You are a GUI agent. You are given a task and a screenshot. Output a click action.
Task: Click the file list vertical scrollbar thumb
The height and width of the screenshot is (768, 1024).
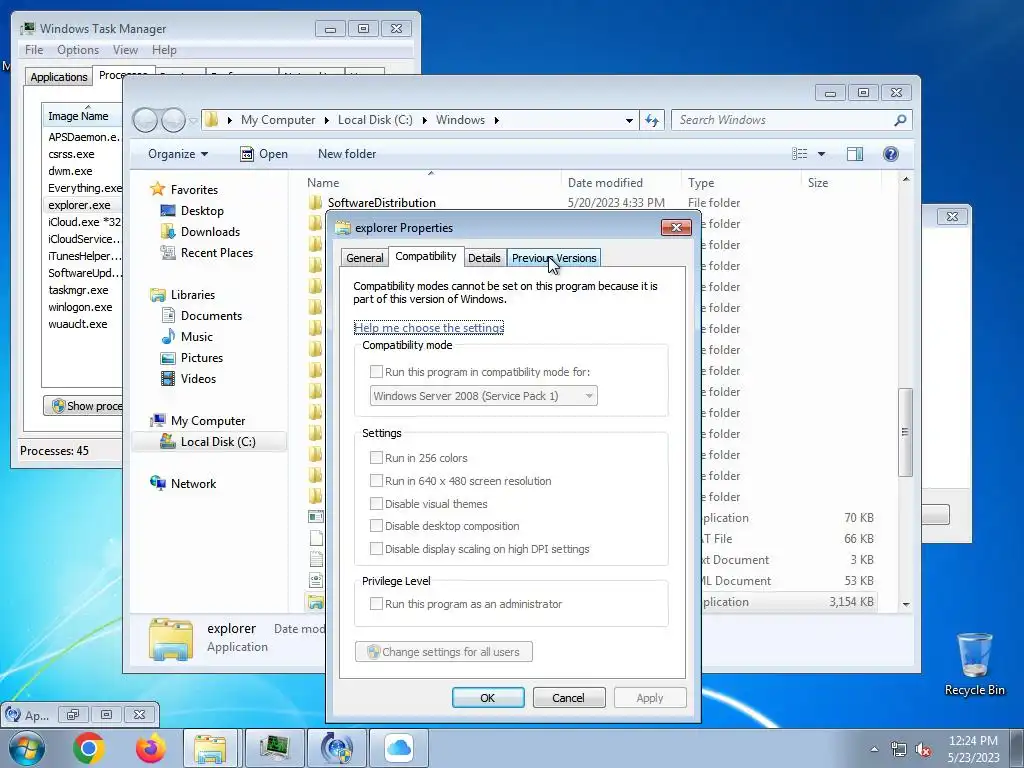click(x=905, y=432)
